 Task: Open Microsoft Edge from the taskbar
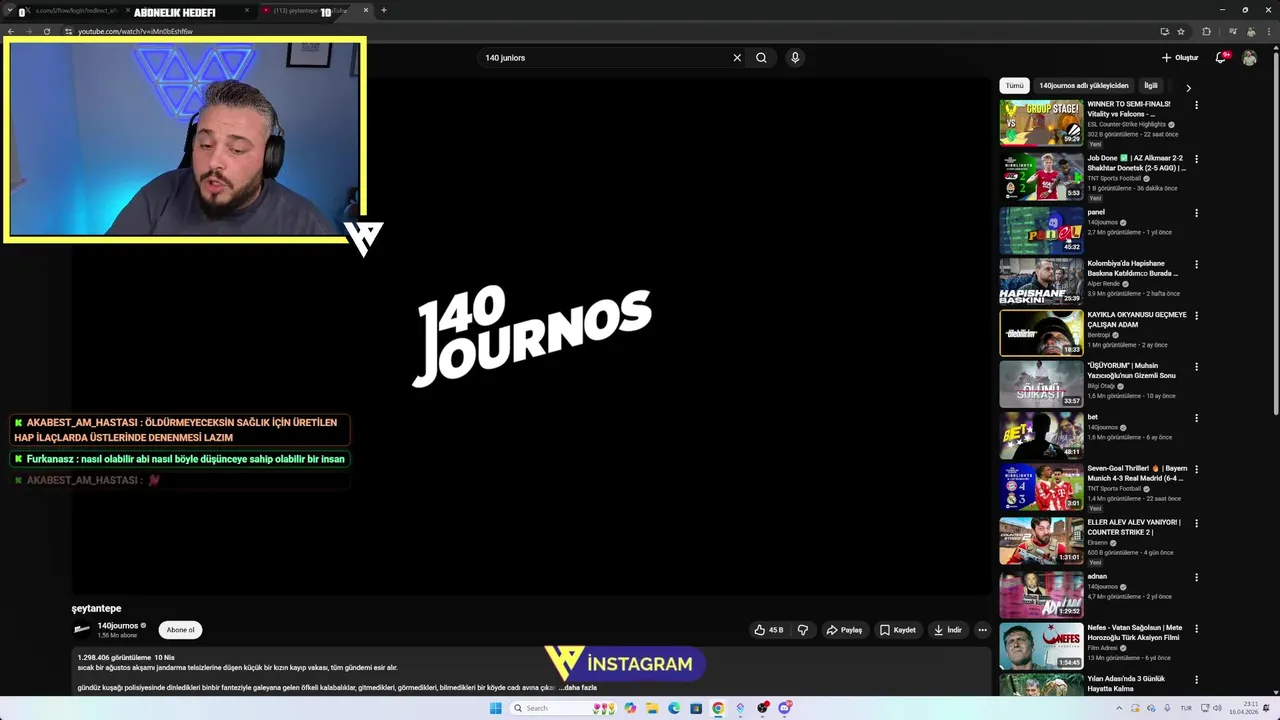pyautogui.click(x=674, y=708)
